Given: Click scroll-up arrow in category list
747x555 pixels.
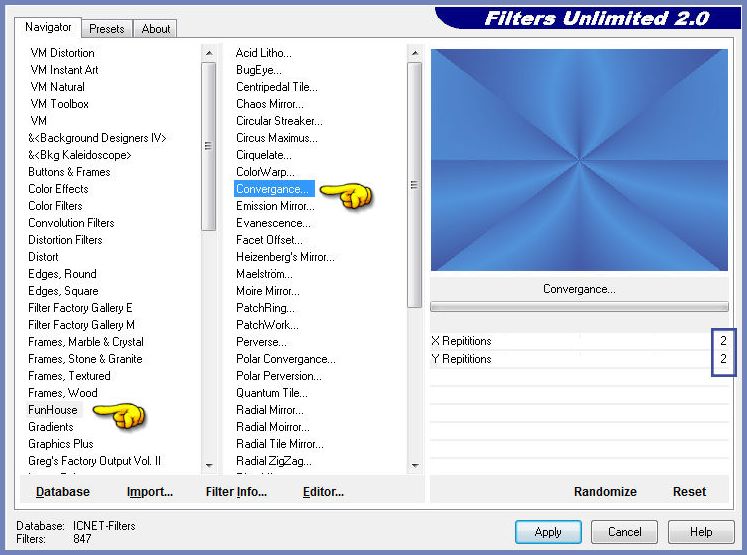Looking at the screenshot, I should click(209, 53).
